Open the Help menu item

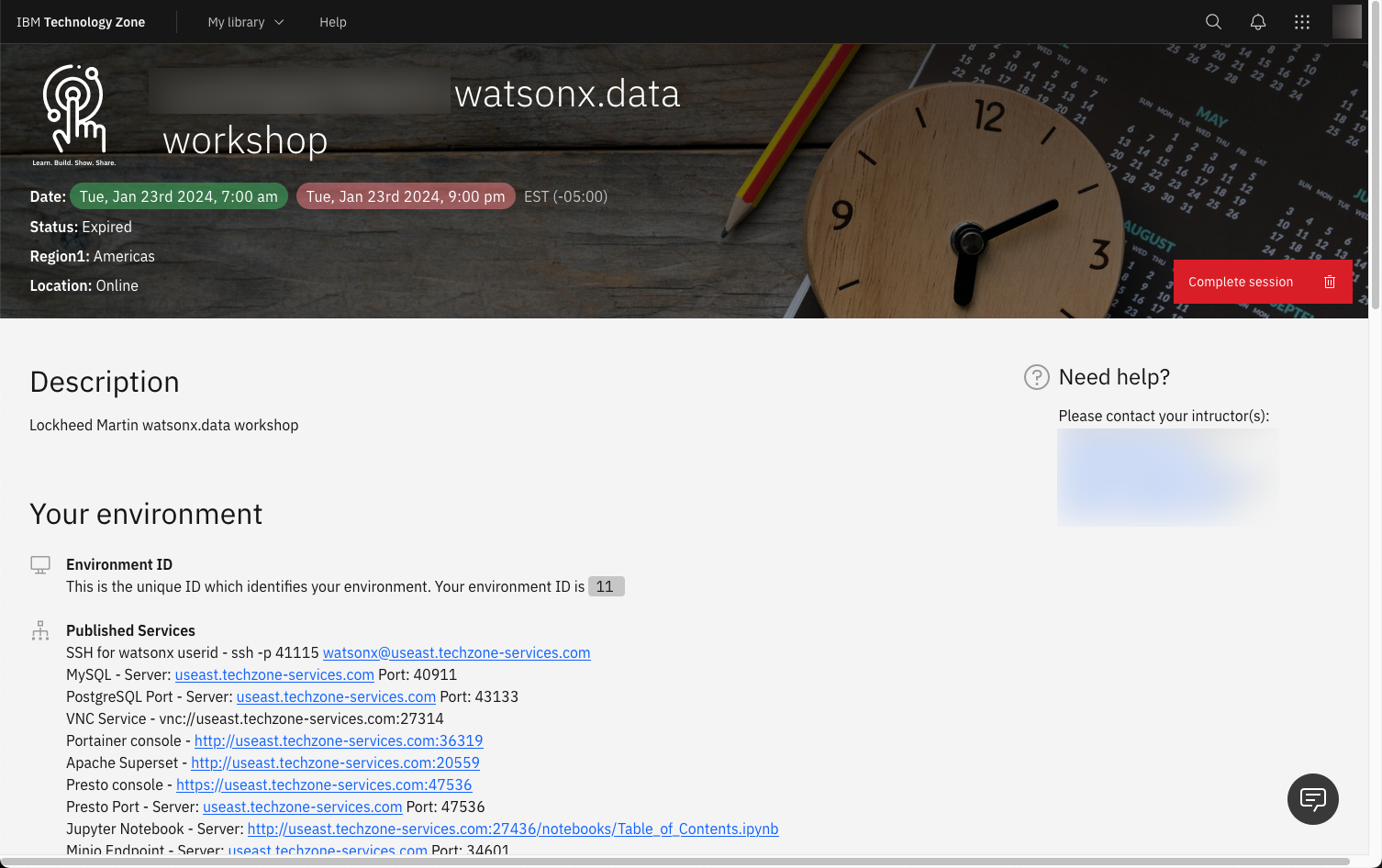[x=333, y=22]
